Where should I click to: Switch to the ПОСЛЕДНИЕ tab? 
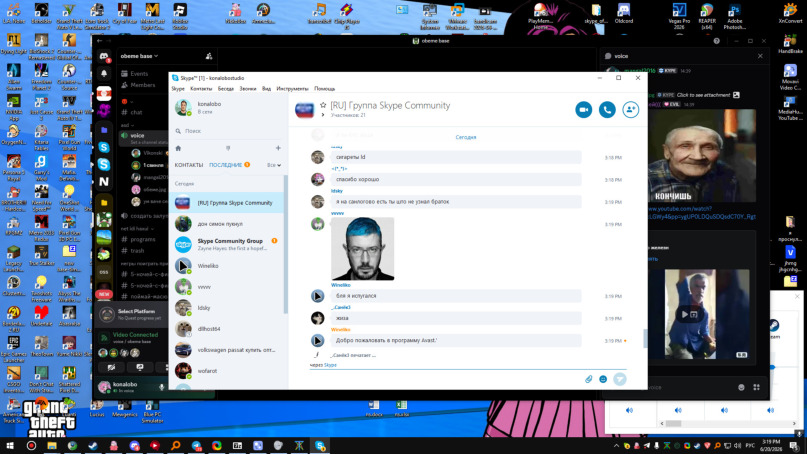(225, 165)
